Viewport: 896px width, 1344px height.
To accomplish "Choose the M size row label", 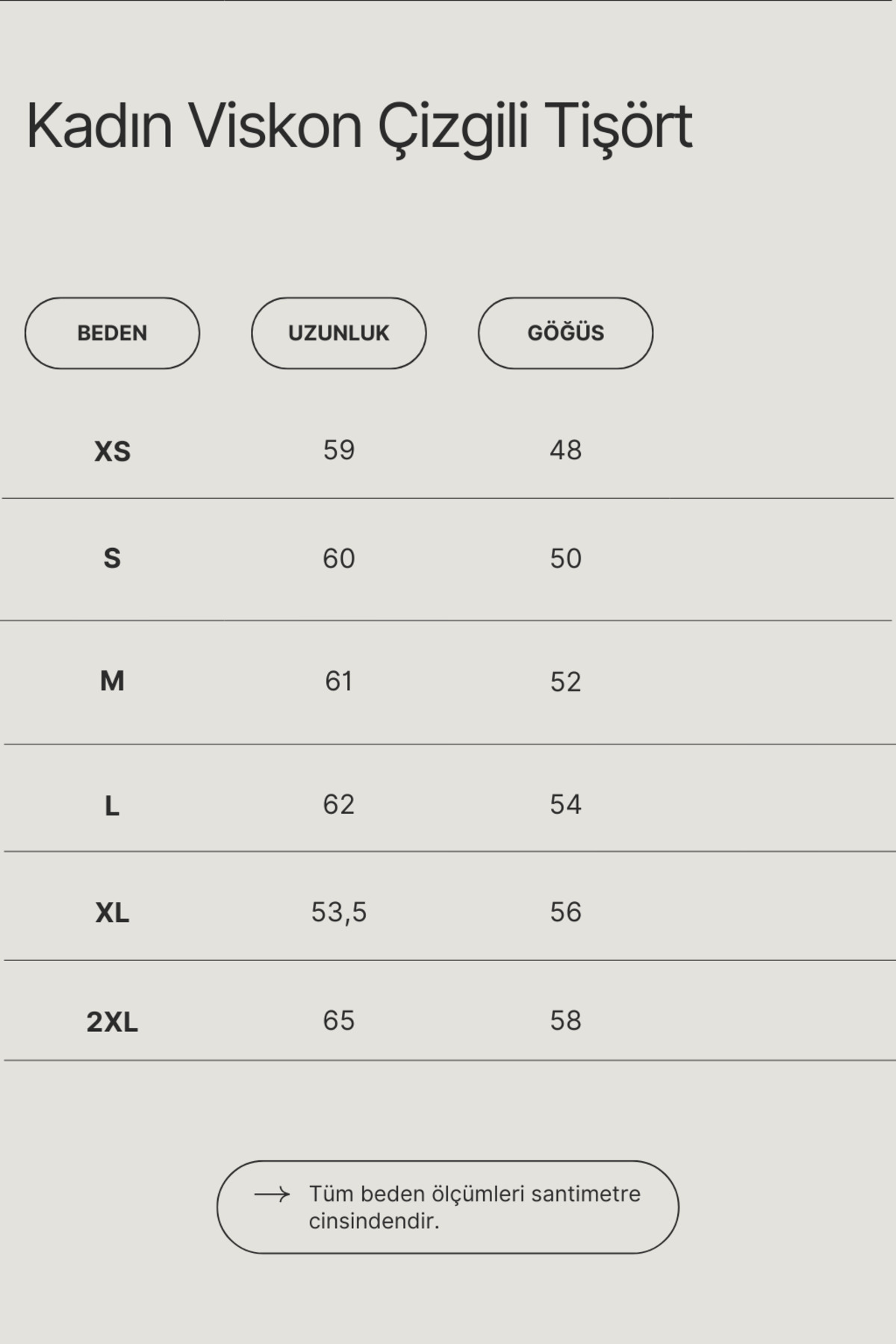I will coord(112,681).
